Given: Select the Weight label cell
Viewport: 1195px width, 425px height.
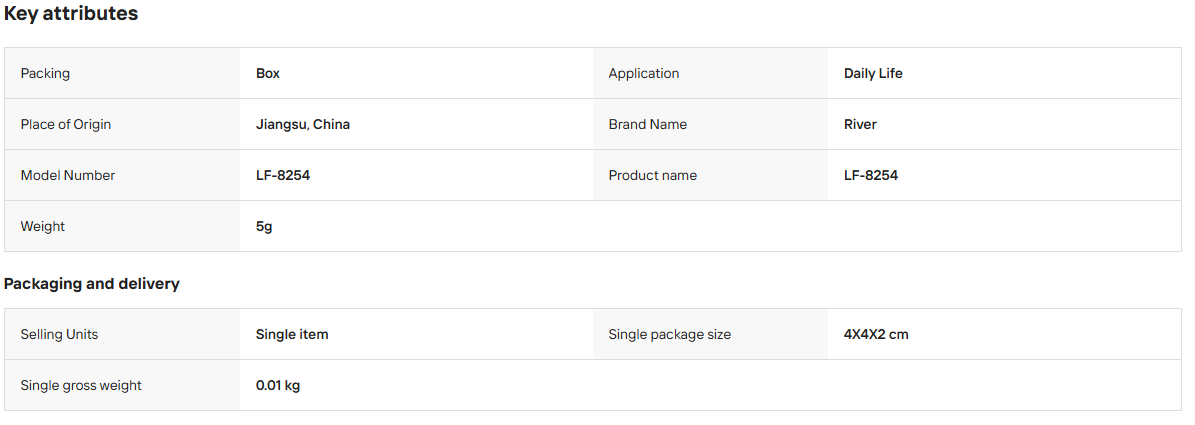Looking at the screenshot, I should pyautogui.click(x=122, y=226).
